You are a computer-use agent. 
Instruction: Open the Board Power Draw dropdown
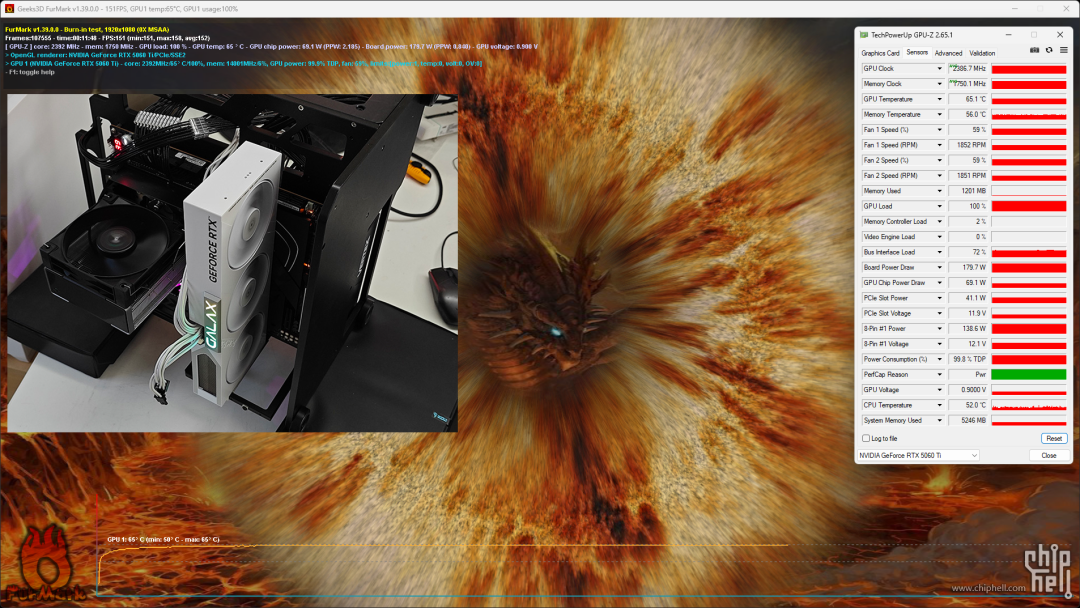(x=939, y=267)
